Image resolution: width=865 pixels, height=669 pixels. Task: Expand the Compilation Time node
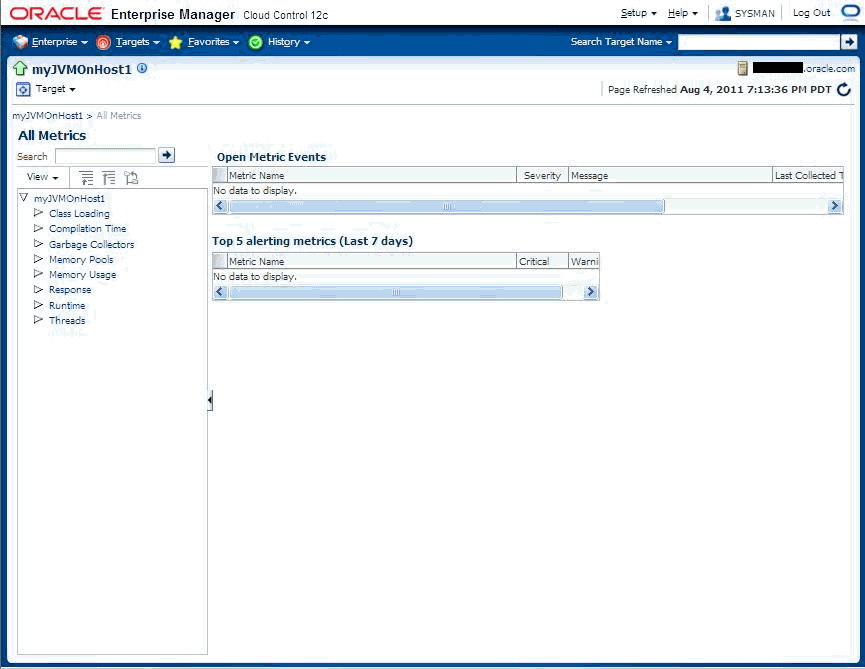[38, 228]
